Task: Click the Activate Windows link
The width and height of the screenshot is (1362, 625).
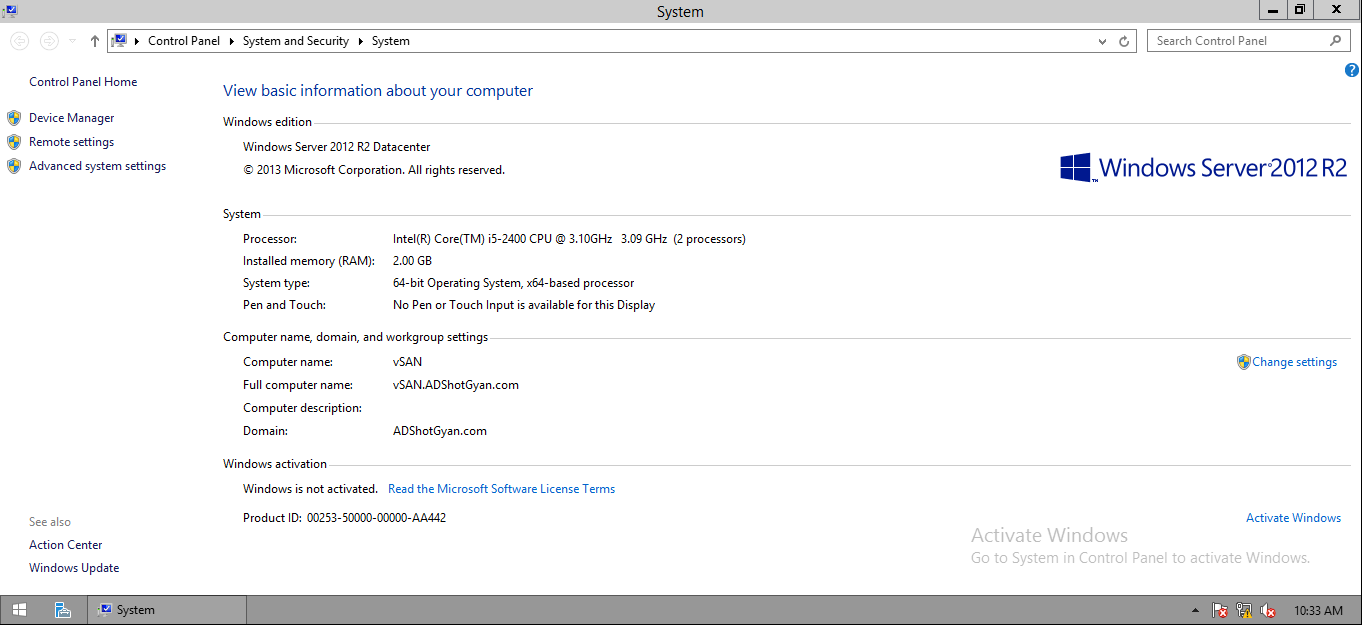Action: point(1293,517)
